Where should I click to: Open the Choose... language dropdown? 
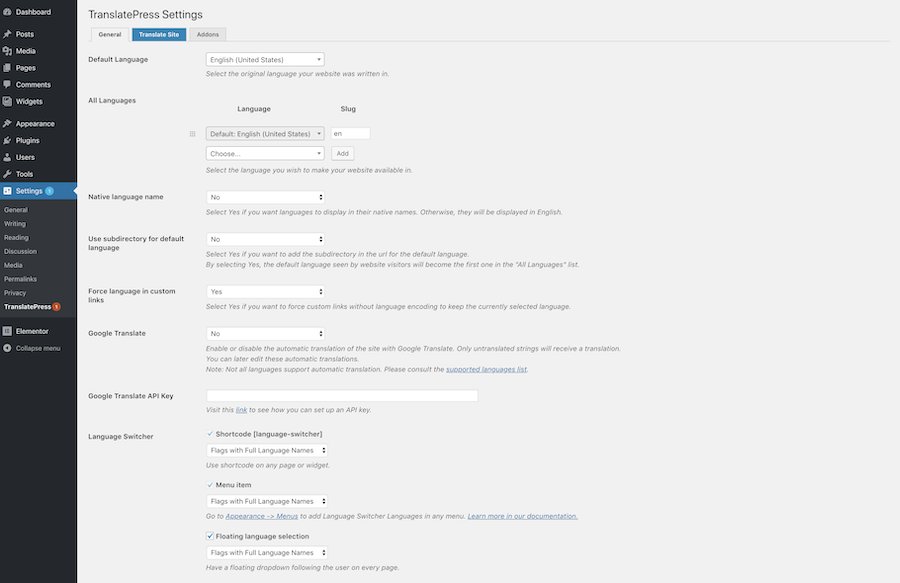click(x=265, y=153)
